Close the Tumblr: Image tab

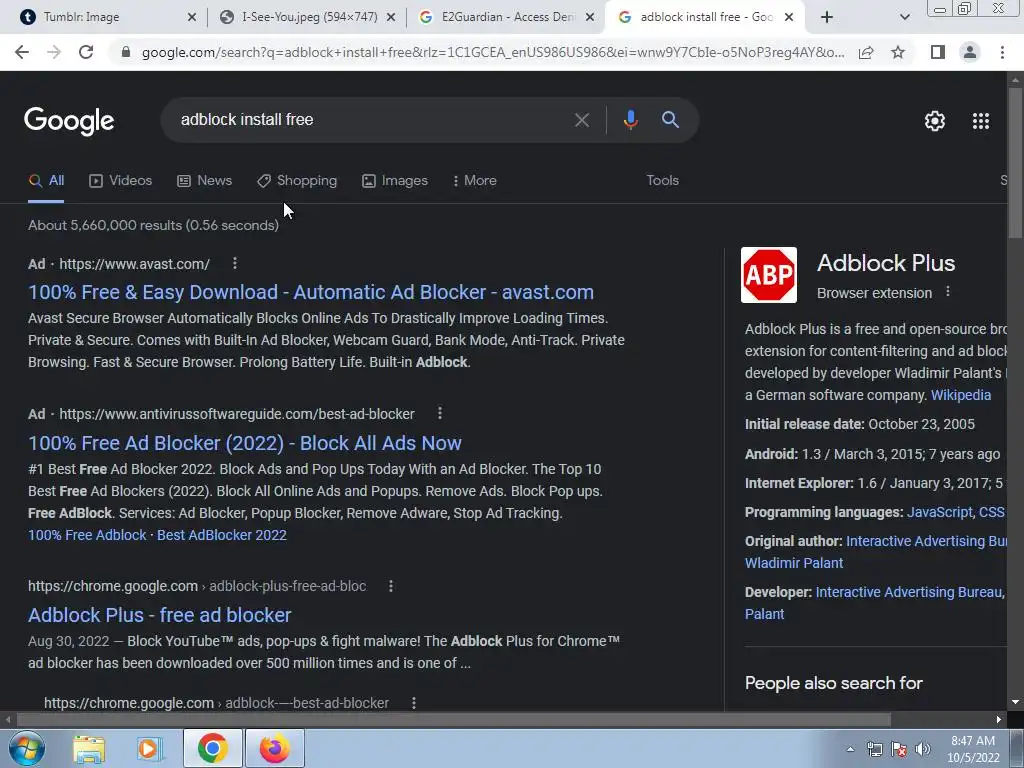[192, 17]
